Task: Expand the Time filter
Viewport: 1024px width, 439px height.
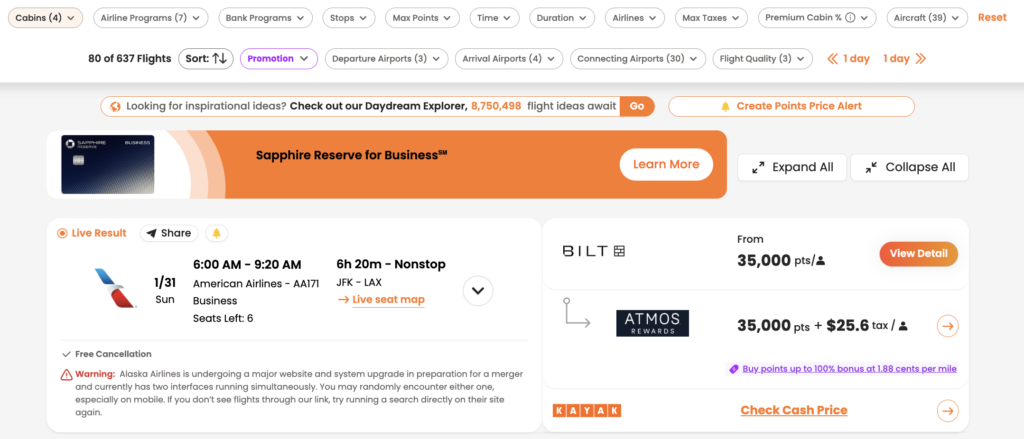Action: 494,18
